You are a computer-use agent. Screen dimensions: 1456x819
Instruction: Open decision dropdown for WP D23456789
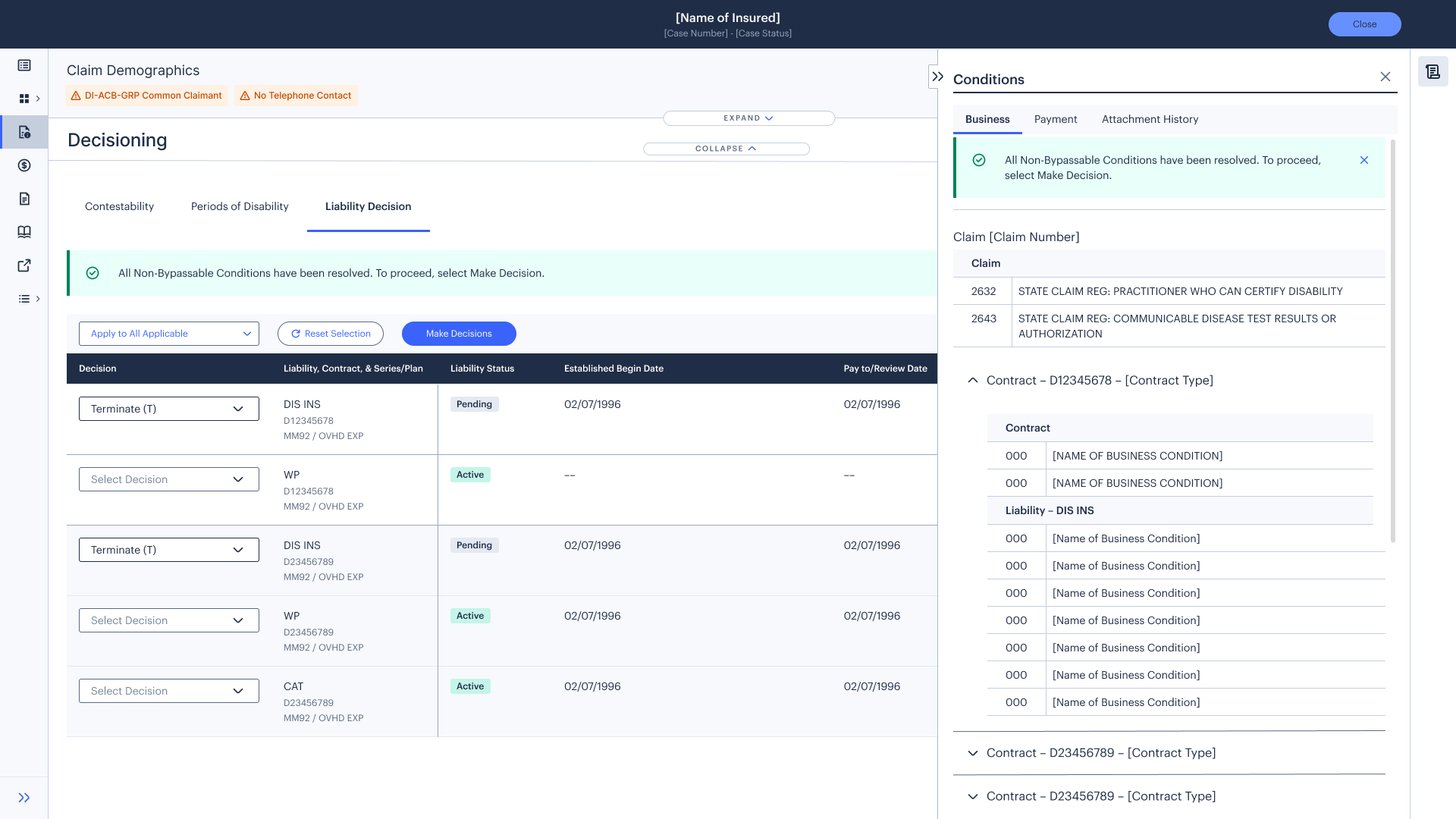point(169,620)
